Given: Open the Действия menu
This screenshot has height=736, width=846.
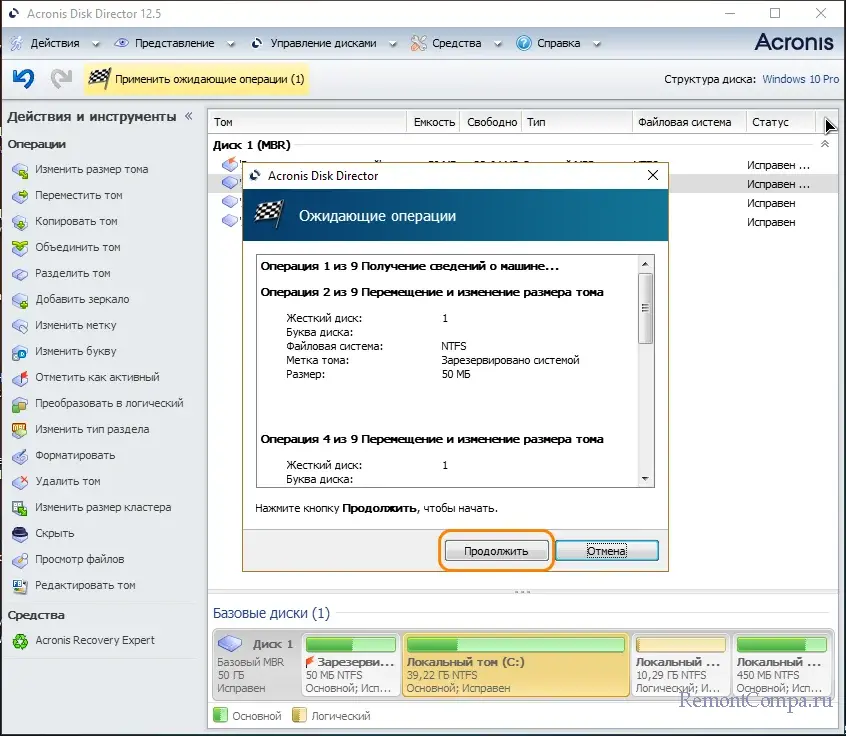Looking at the screenshot, I should 54,43.
